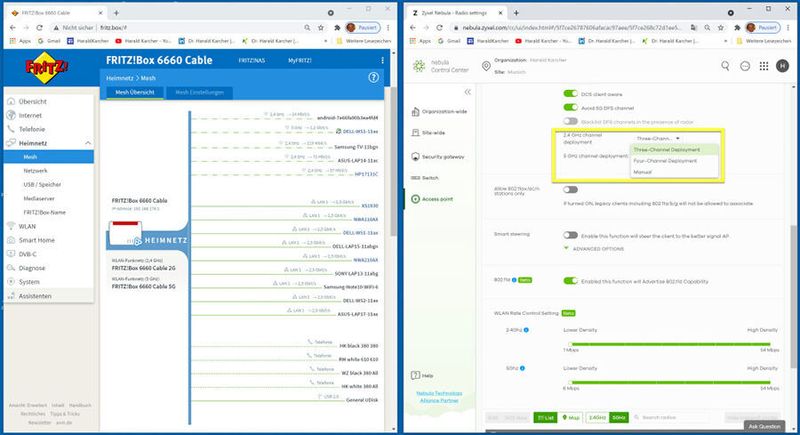Click the Map view button

coord(571,417)
